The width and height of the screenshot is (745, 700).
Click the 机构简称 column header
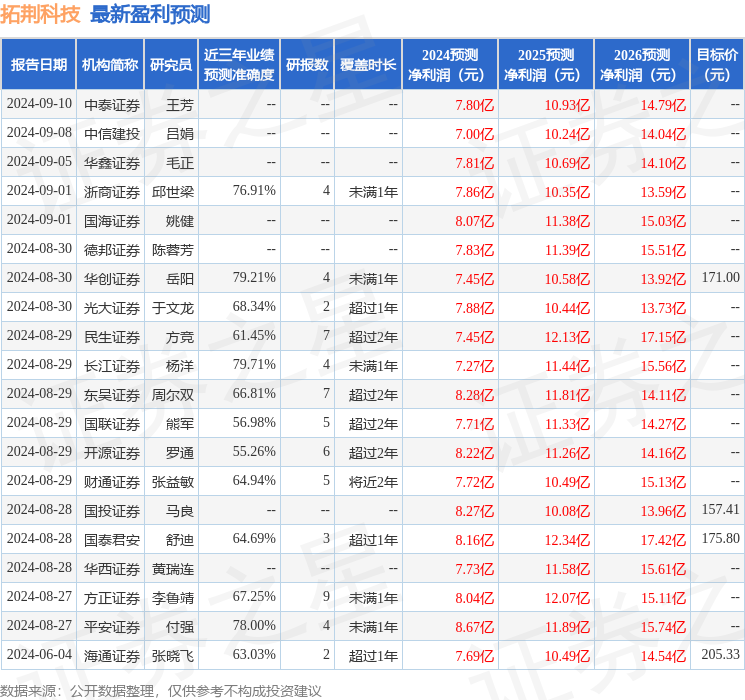110,65
